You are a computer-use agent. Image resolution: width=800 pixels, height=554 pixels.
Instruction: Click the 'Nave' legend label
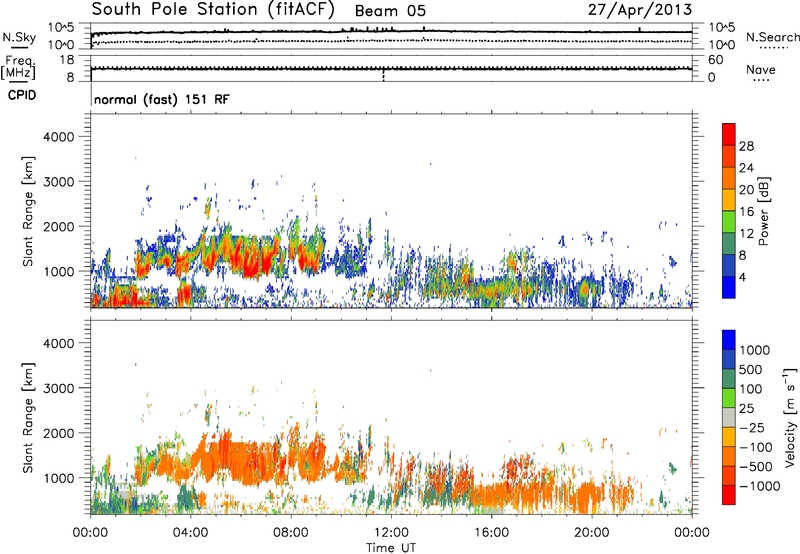tap(761, 69)
